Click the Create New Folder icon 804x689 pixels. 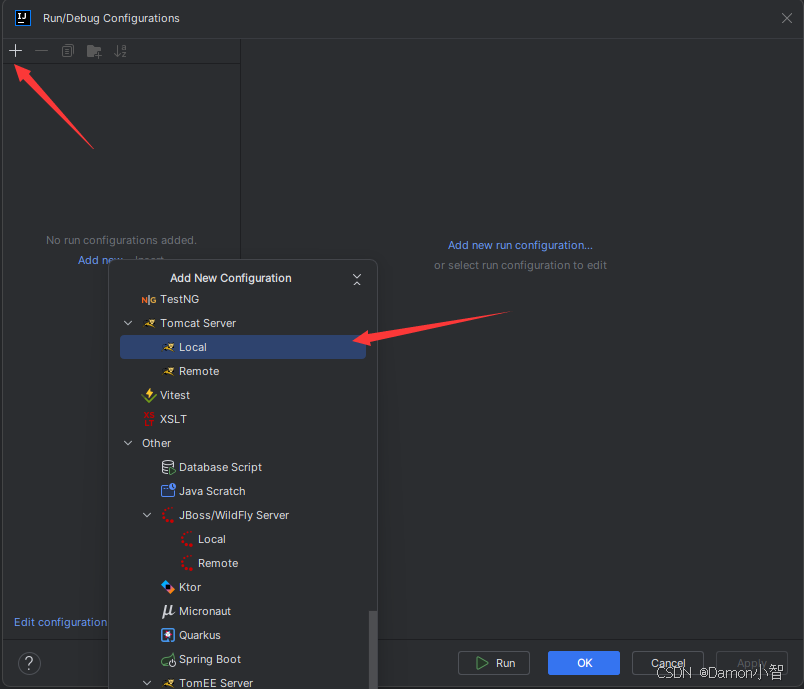(x=94, y=51)
